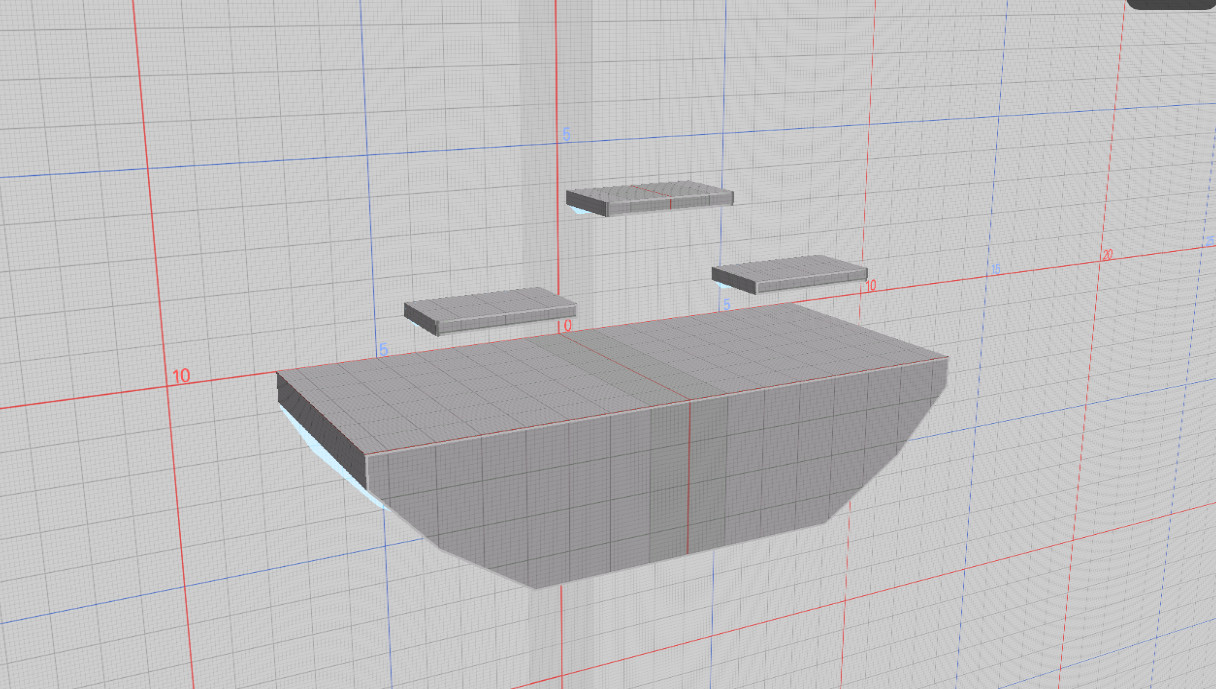This screenshot has width=1216, height=689.
Task: Click the front-left top corner of the base block
Action: [365, 456]
